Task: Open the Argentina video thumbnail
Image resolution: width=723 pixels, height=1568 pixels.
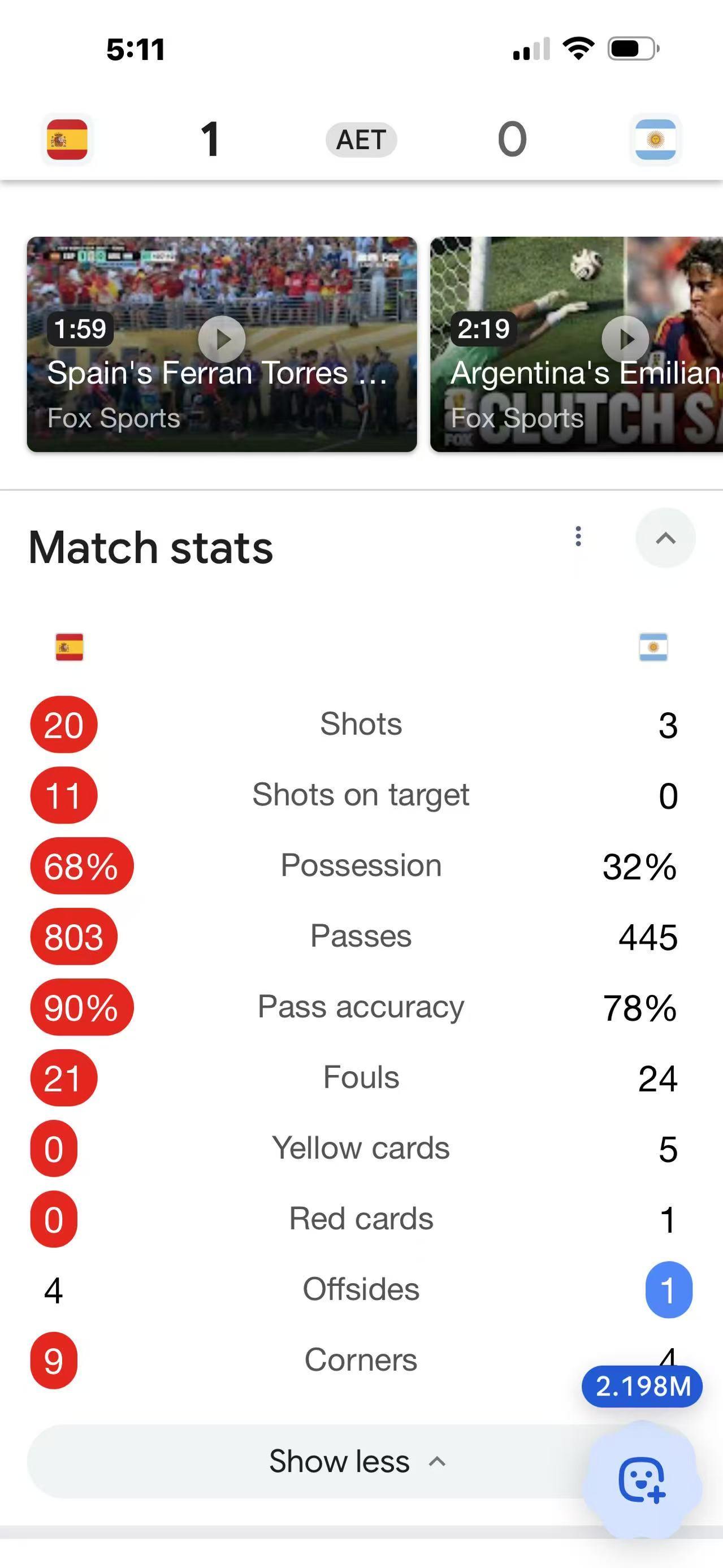Action: point(577,345)
